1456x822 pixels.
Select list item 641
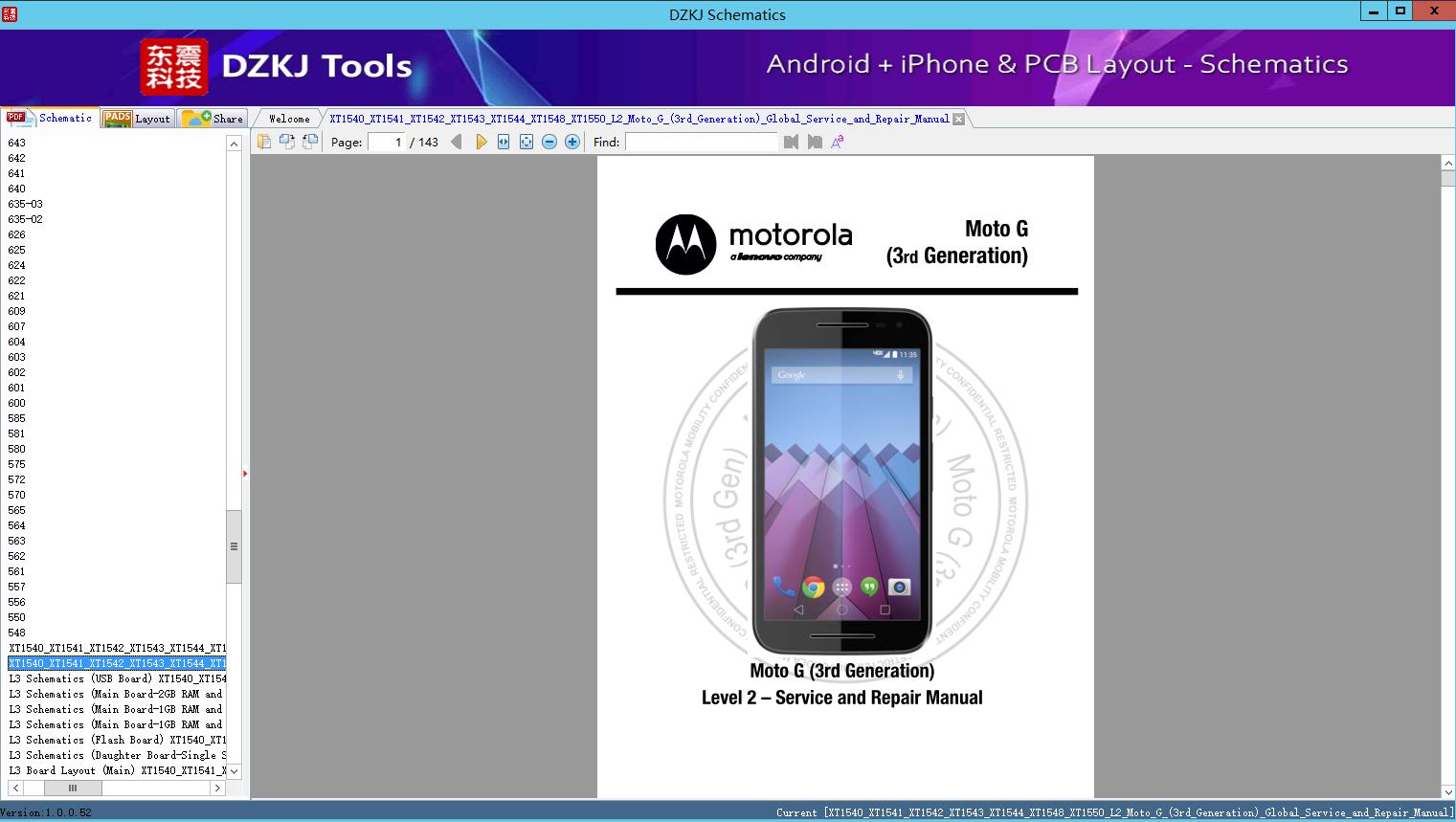pyautogui.click(x=17, y=173)
